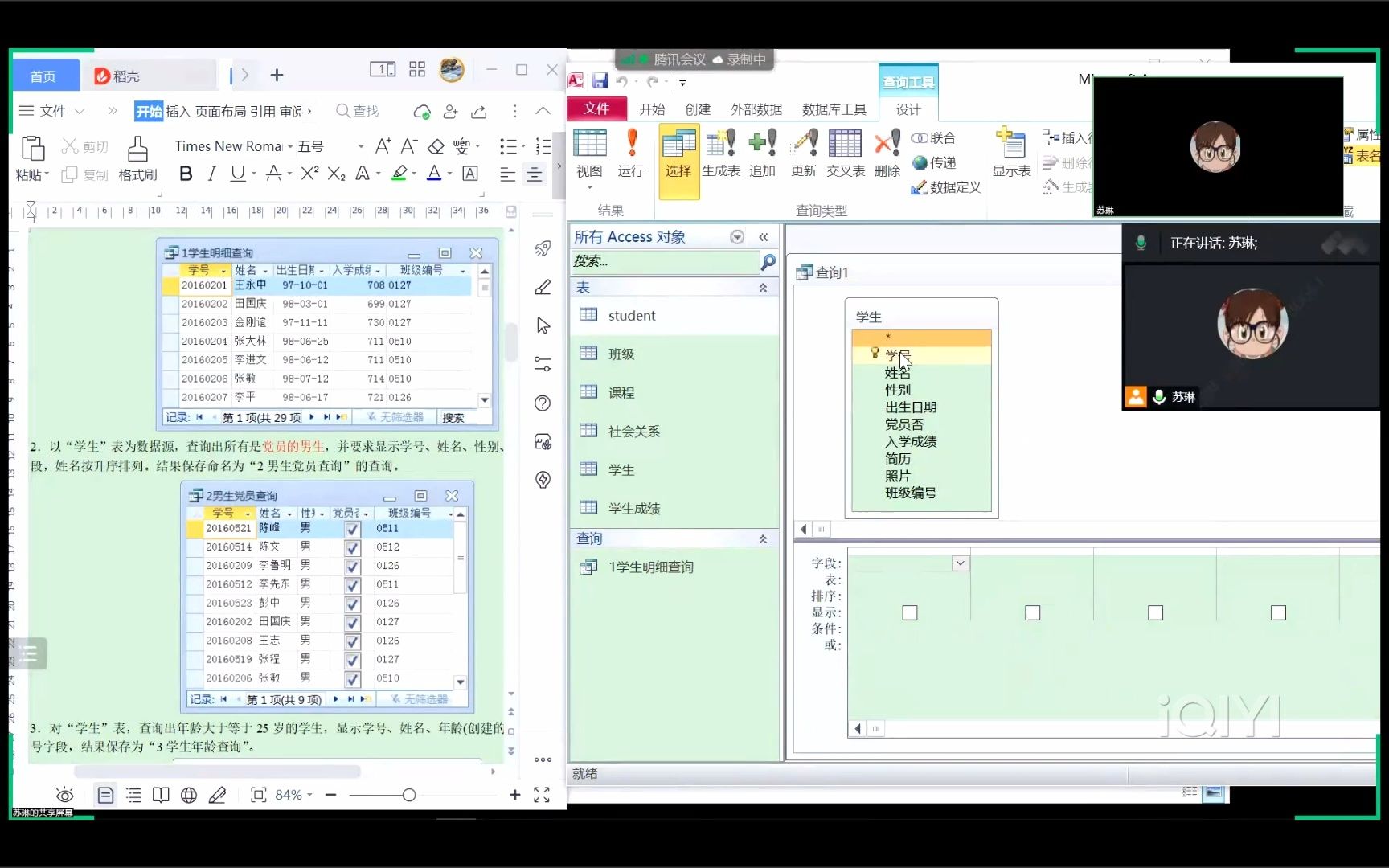The width and height of the screenshot is (1389, 868).
Task: Click Data Definition (数据定义) option
Action: (946, 187)
